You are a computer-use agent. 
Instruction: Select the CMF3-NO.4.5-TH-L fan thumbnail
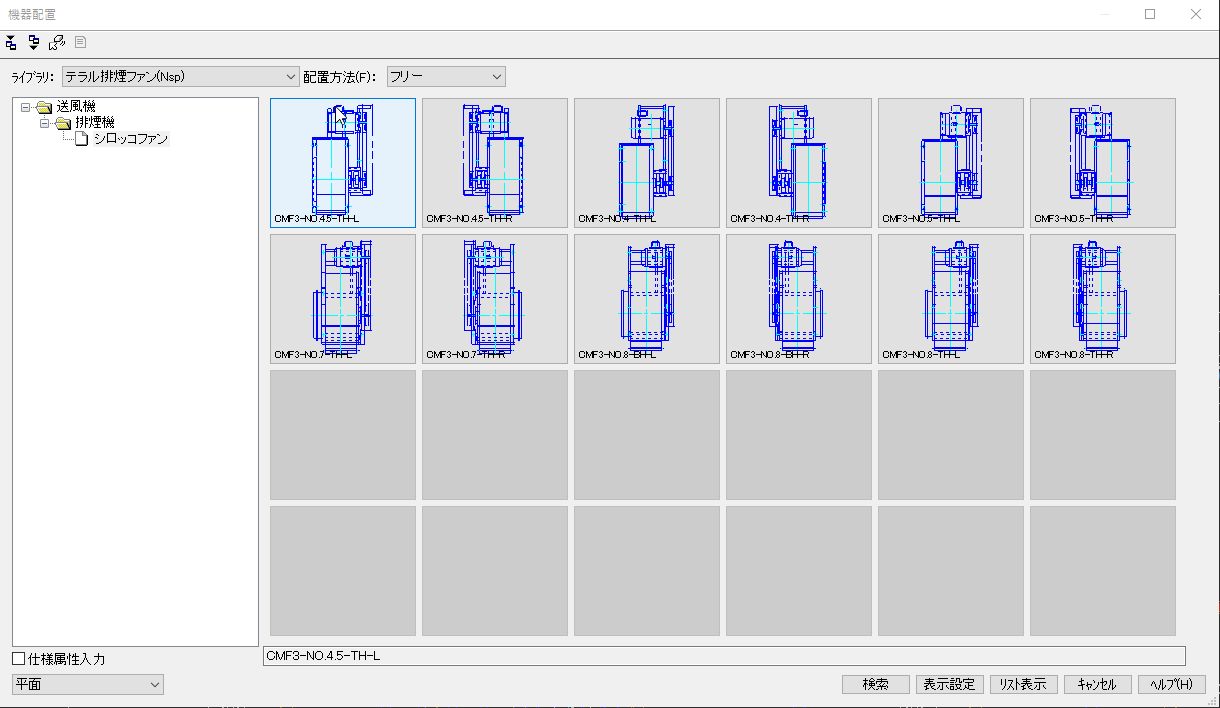click(343, 163)
